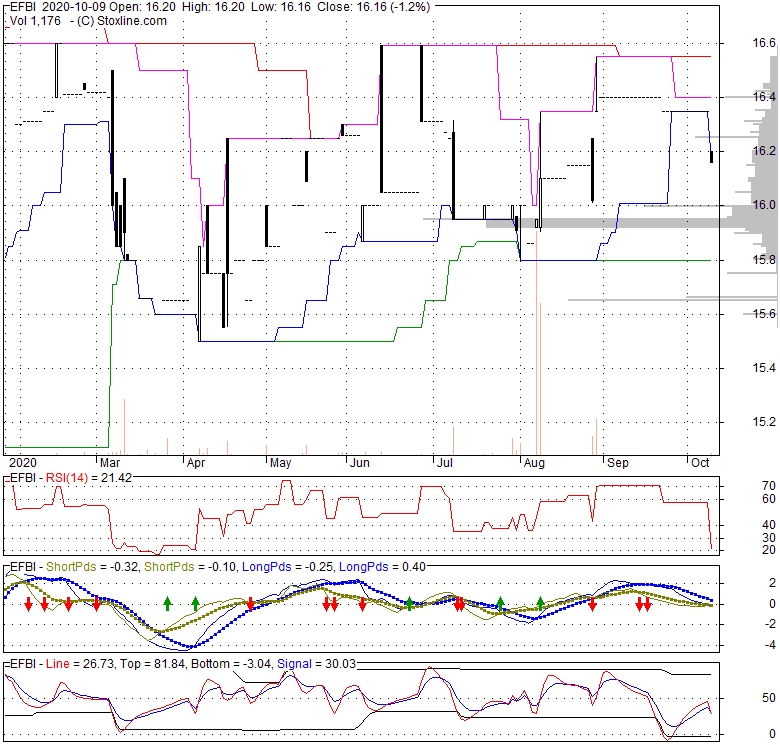Click the Apr date axis label
The width and height of the screenshot is (780, 745).
tap(195, 463)
